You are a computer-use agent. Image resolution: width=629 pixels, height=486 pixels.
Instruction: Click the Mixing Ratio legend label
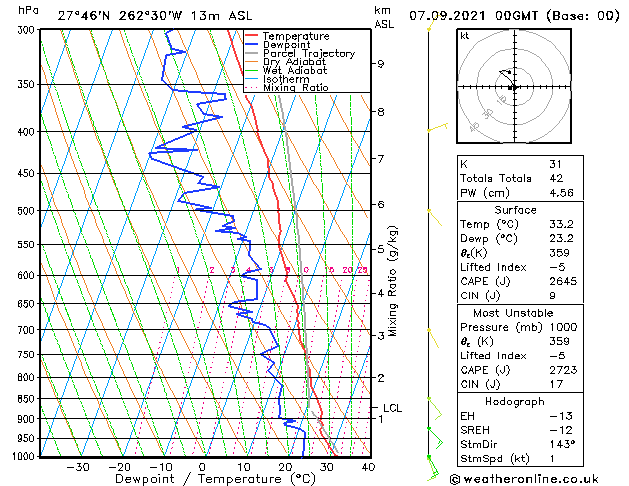(x=296, y=87)
